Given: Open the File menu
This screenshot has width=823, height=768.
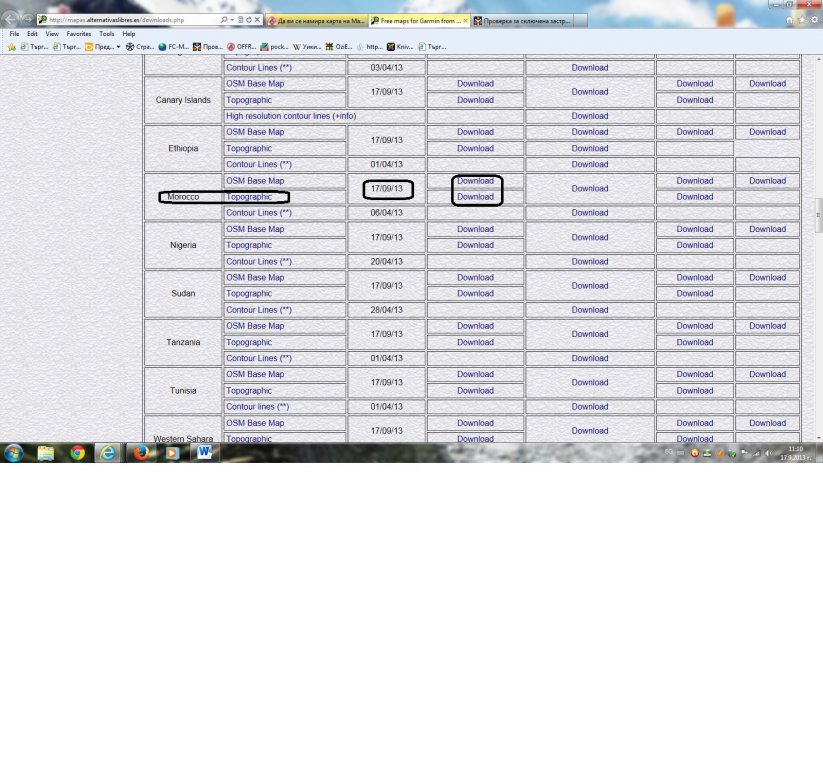Looking at the screenshot, I should pos(14,34).
